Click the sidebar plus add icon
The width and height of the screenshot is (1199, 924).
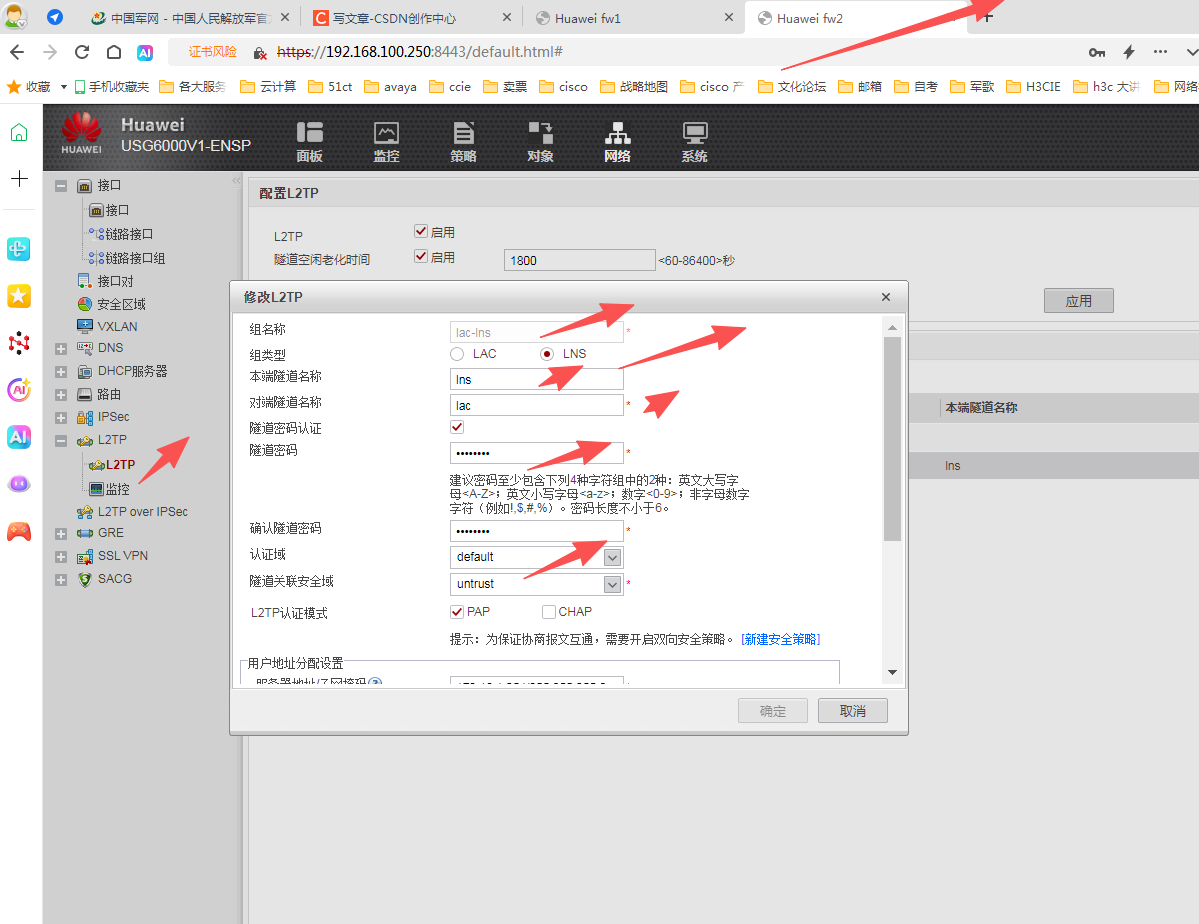[x=19, y=178]
